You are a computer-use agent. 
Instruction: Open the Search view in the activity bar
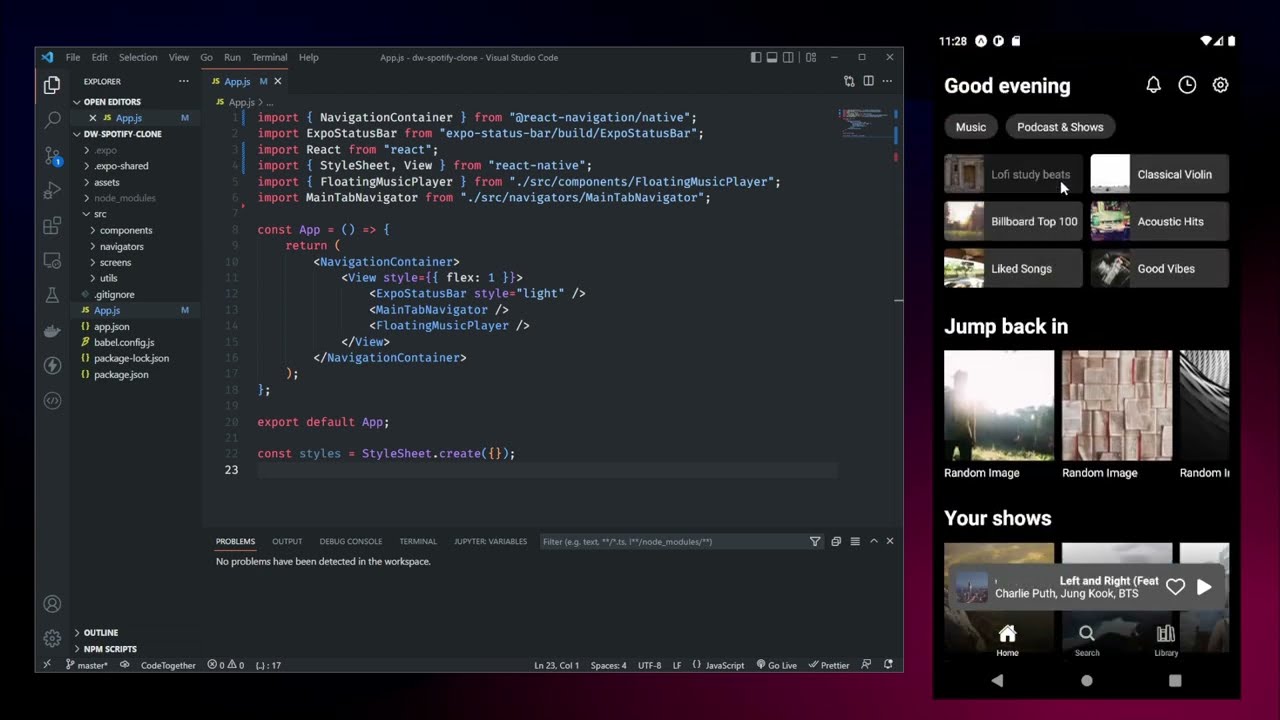52,121
